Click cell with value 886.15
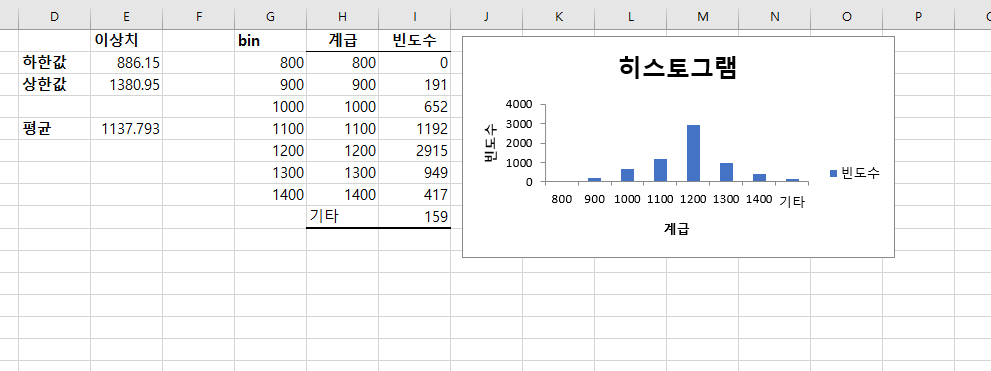 [126, 63]
